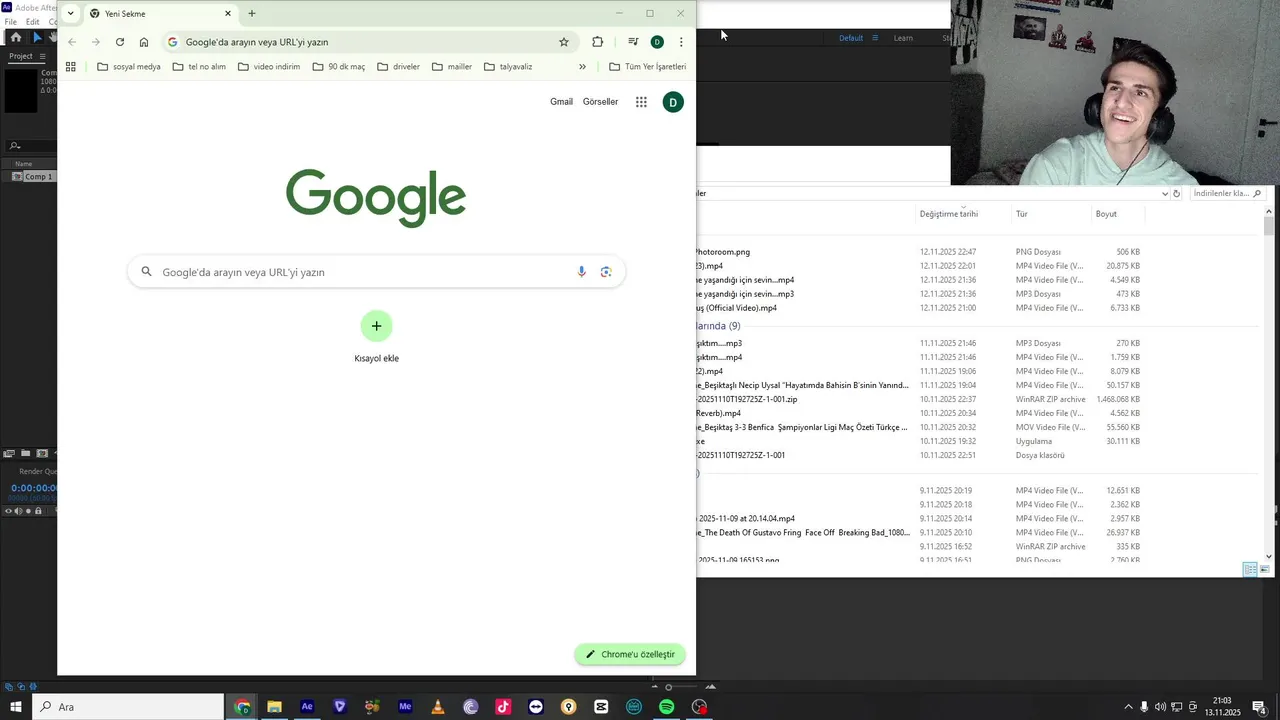This screenshot has width=1280, height=720.
Task: Open the Chrome extensions puzzle icon
Action: pos(598,42)
